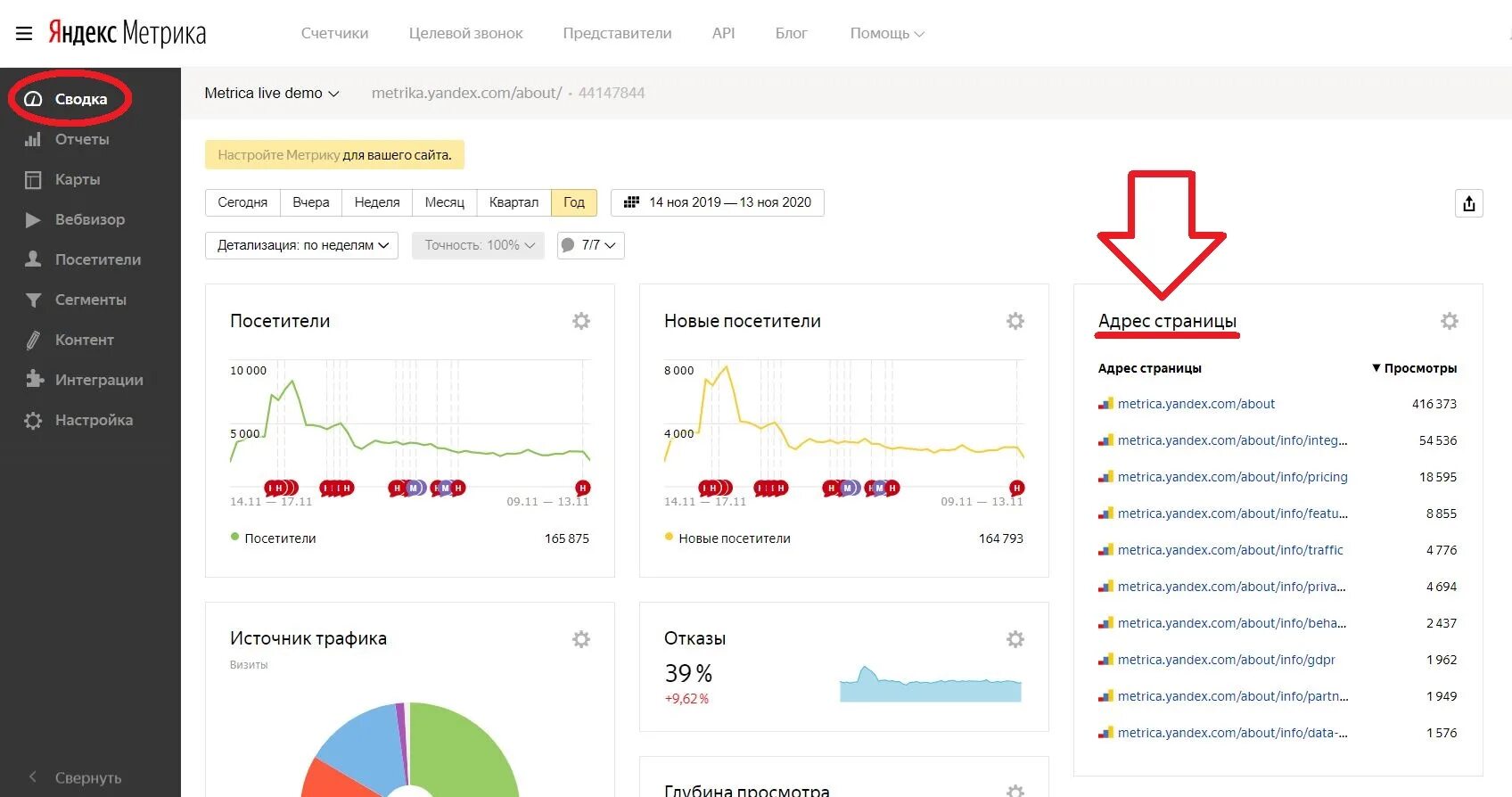
Task: Click chart icon beside /about/info/beha... row
Action: pos(1105,623)
